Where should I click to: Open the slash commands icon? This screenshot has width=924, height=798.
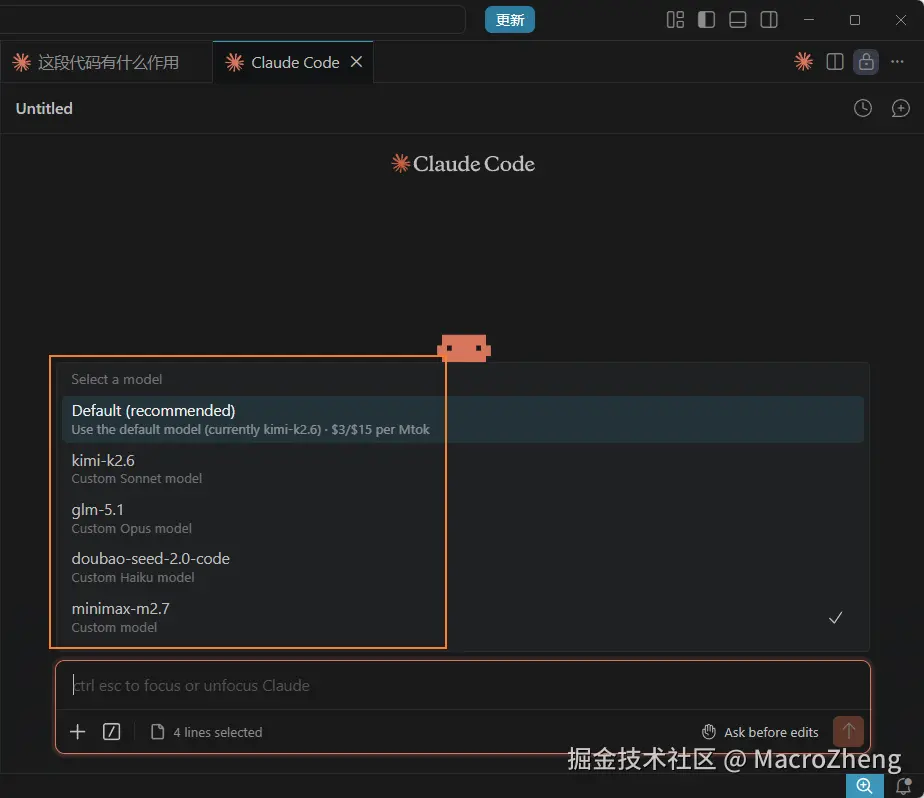click(111, 731)
